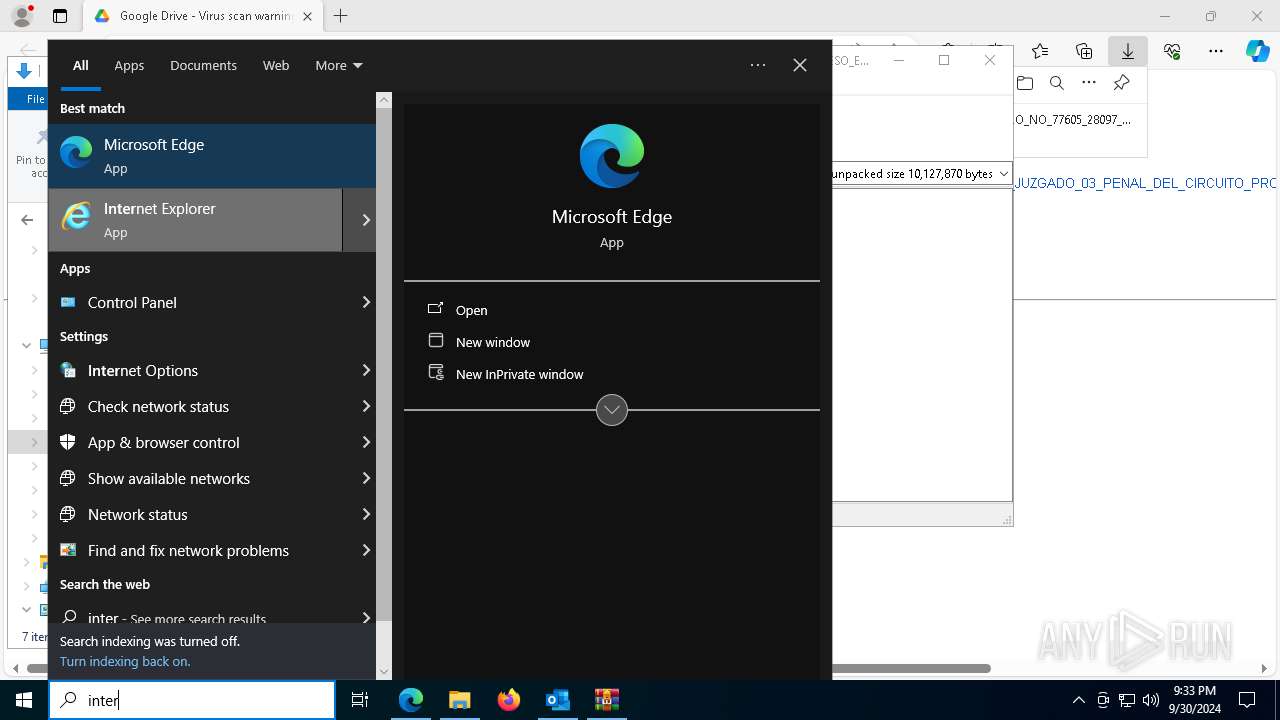Switch to All search filter tab

coord(81,65)
